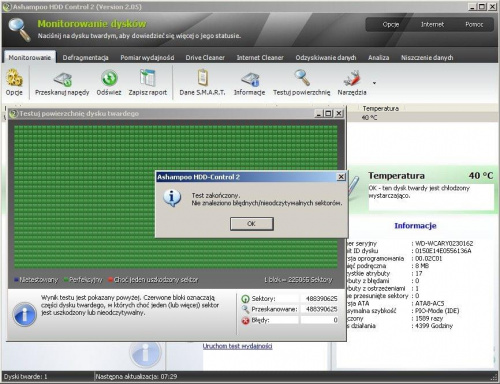The height and width of the screenshot is (384, 500).
Task: Click Uruchom test wydajności link
Action: [x=237, y=346]
